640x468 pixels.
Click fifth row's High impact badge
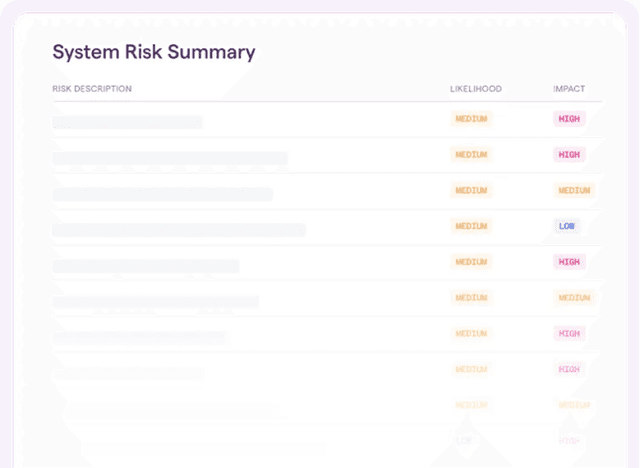(569, 262)
